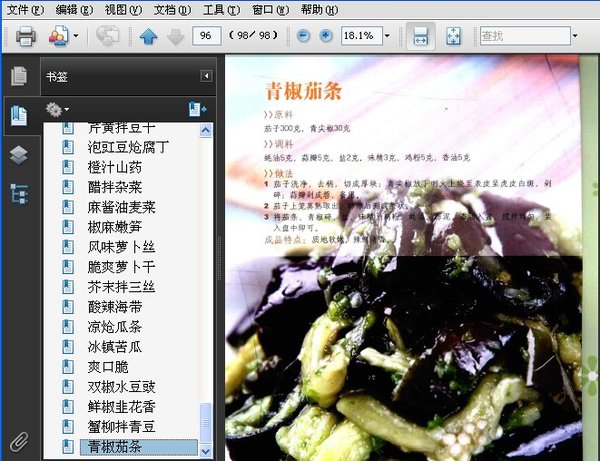Go to previous page with up arrow
Screen dimensions: 600x461
click(x=148, y=36)
